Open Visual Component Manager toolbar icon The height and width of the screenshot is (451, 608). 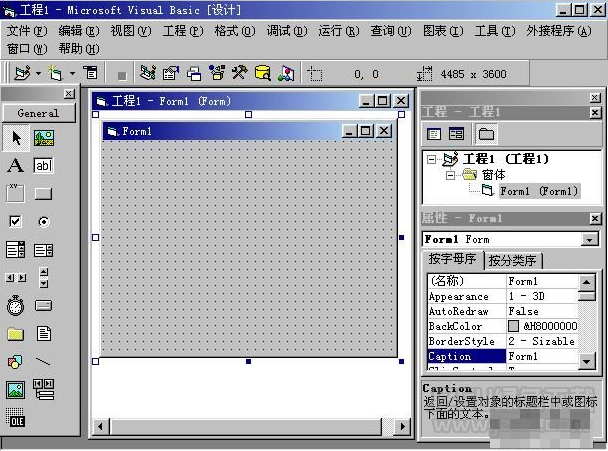286,73
